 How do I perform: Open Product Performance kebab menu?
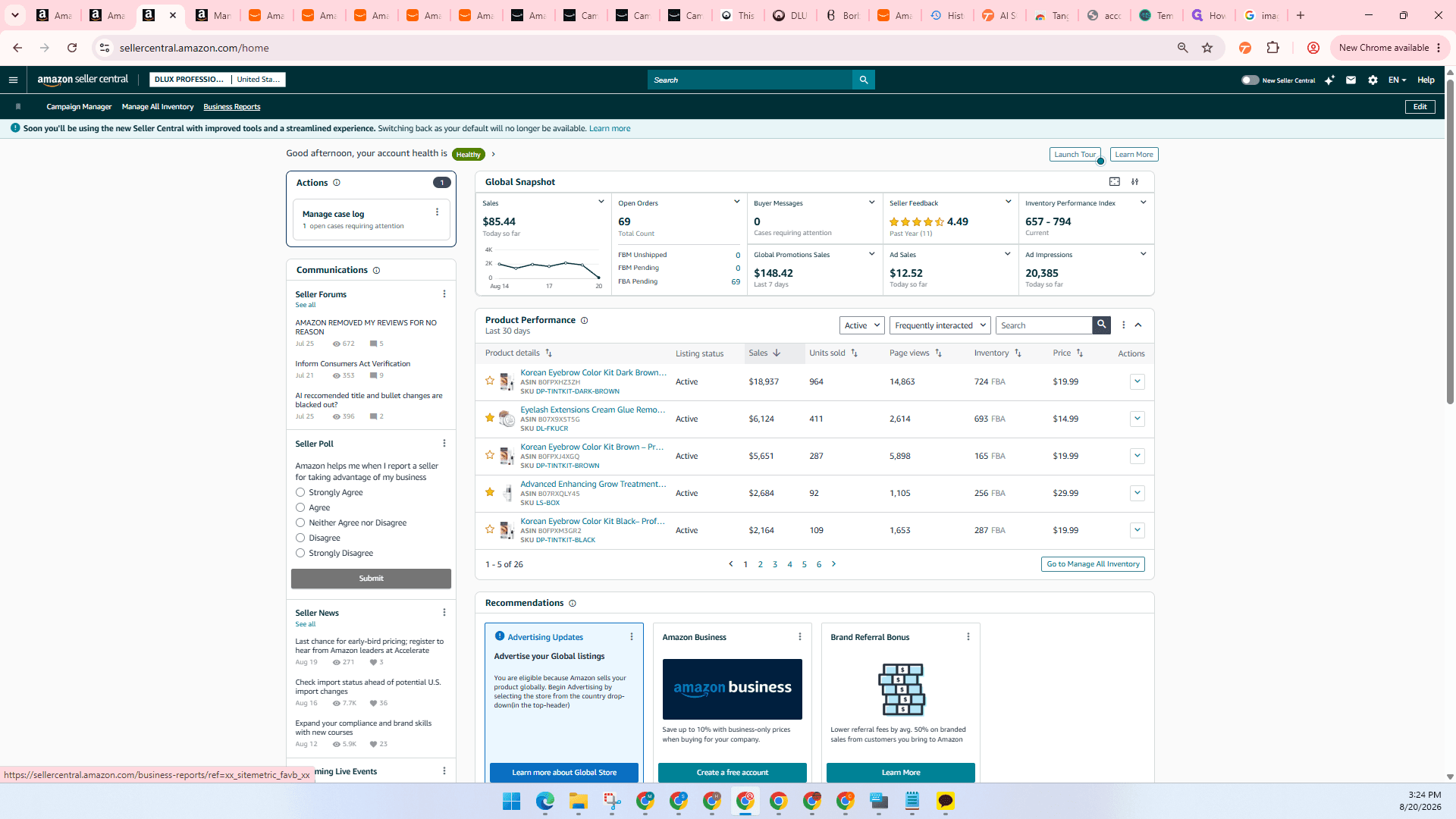pyautogui.click(x=1124, y=325)
